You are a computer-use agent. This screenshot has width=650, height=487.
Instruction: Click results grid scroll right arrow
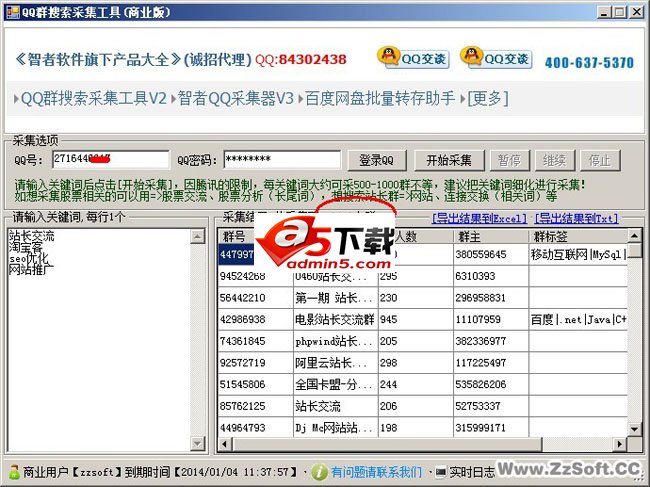pos(620,444)
